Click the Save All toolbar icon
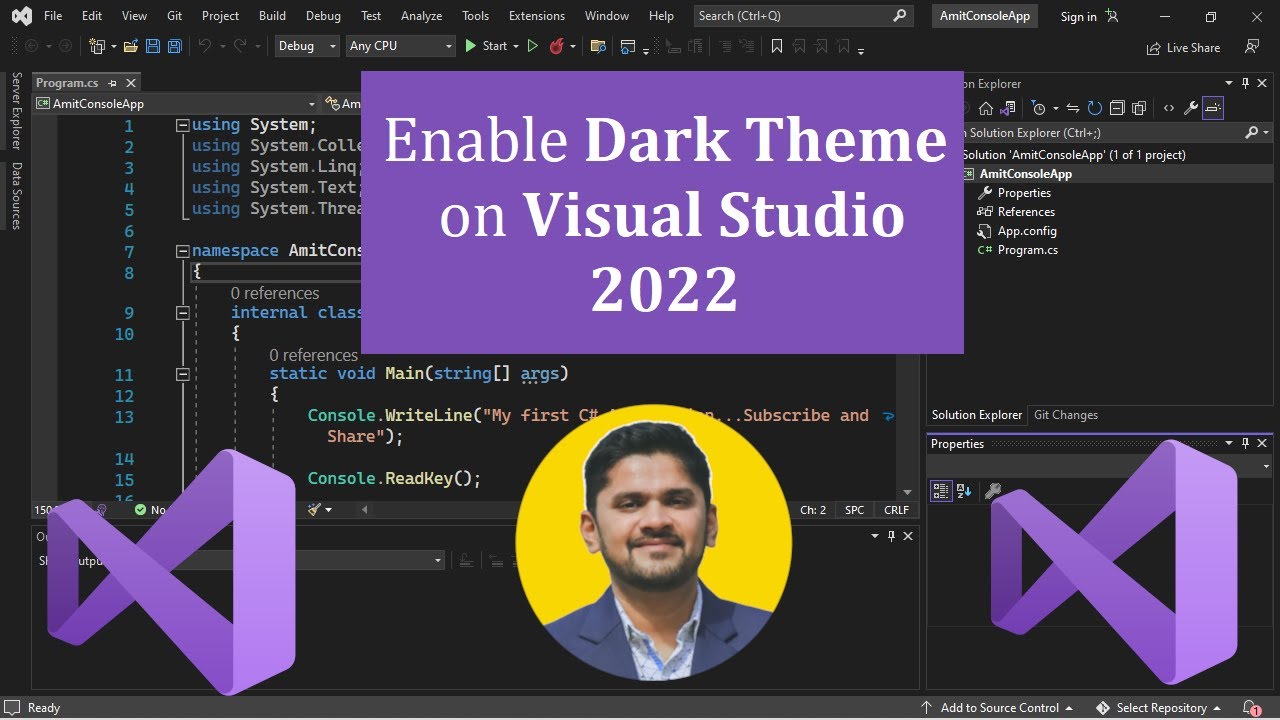The image size is (1280, 720). pyautogui.click(x=174, y=46)
